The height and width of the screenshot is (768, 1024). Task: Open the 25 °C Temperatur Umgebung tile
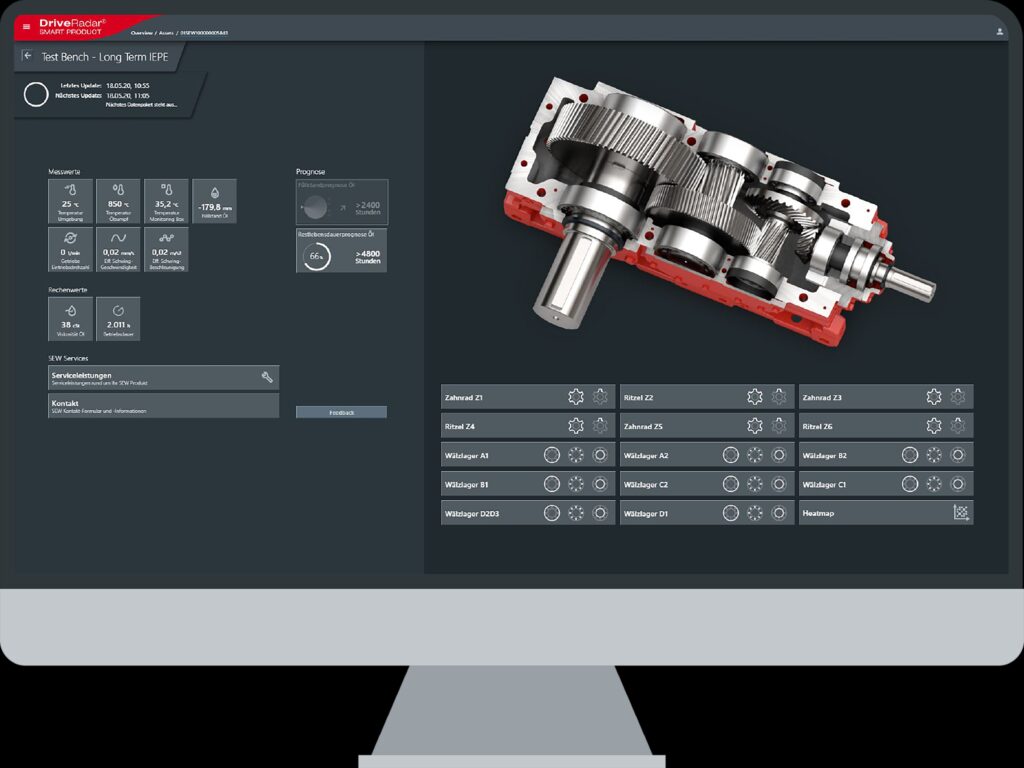tap(70, 201)
